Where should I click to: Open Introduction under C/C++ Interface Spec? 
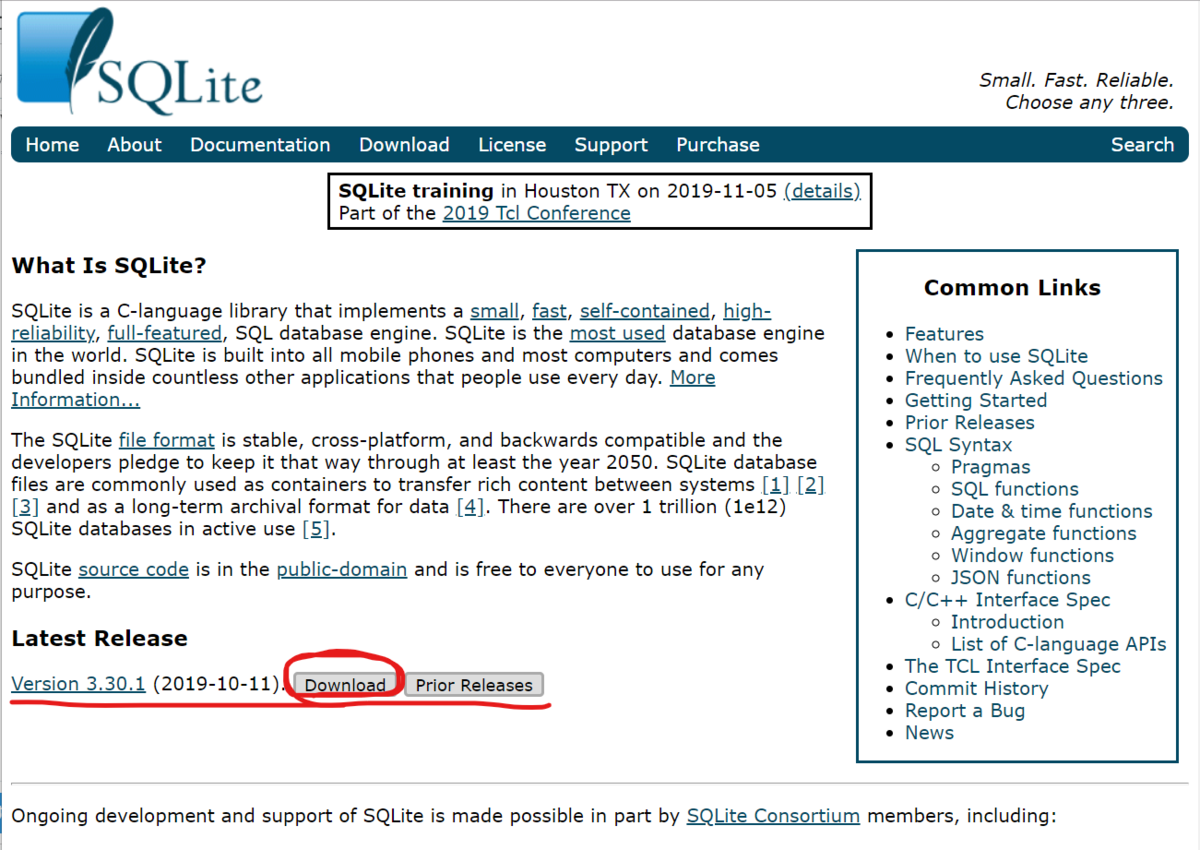[x=1007, y=622]
